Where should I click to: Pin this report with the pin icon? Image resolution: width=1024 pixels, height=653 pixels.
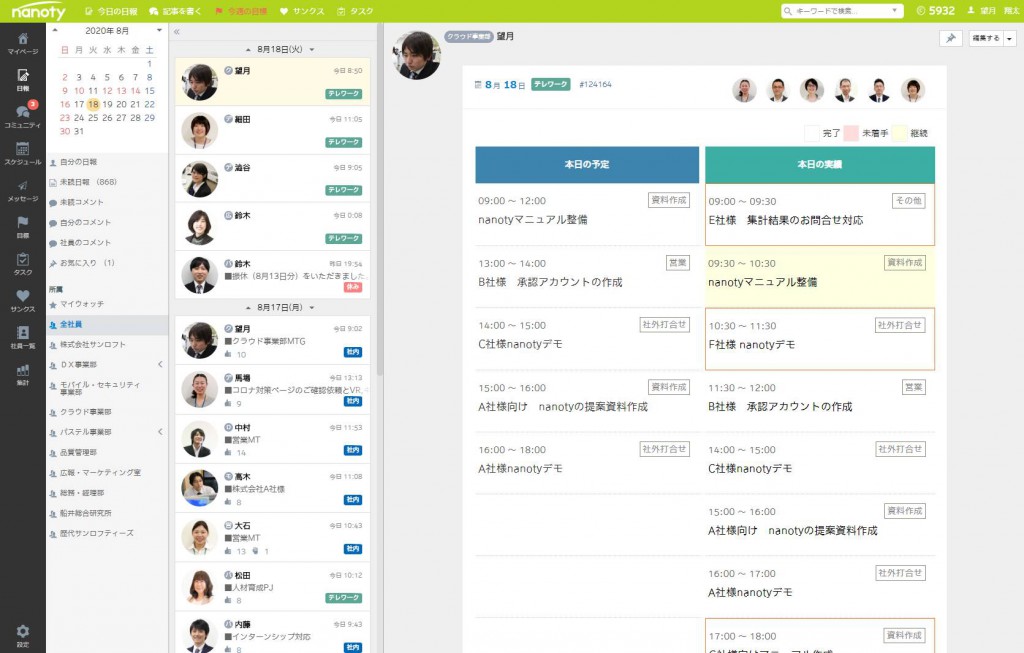(951, 38)
